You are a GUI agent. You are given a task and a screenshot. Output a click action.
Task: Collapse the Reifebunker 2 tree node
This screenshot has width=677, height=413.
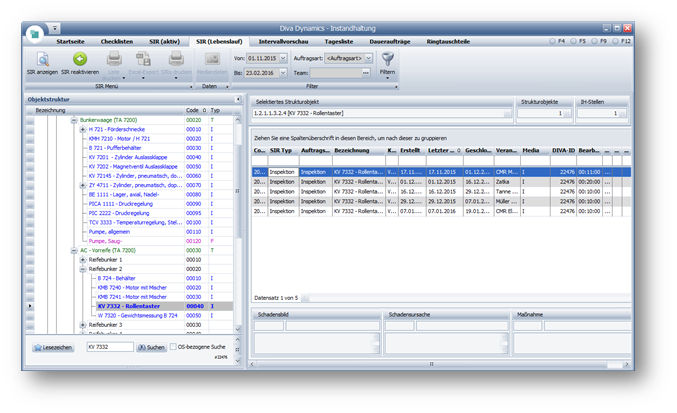point(83,269)
